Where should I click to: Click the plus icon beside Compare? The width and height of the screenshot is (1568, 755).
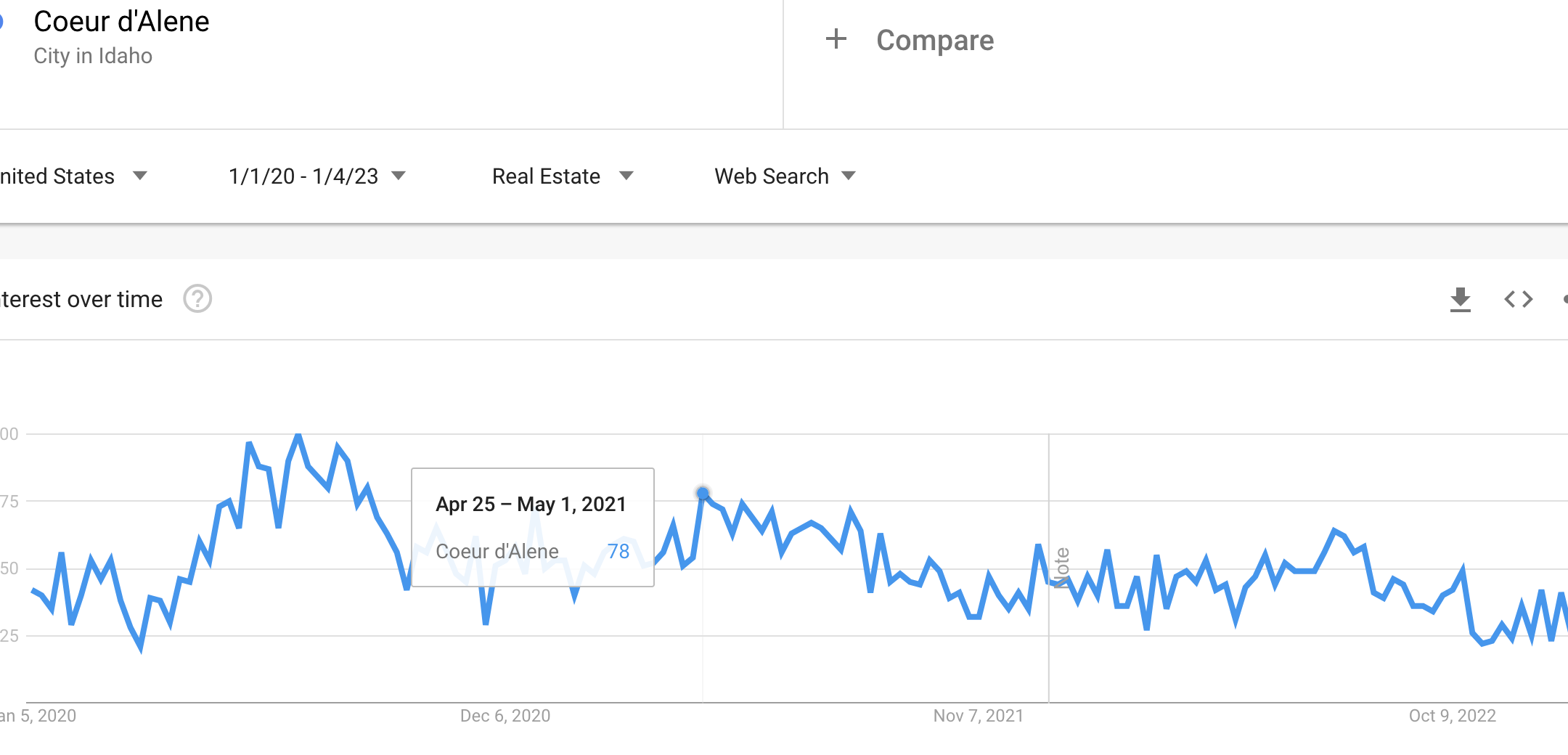(836, 39)
